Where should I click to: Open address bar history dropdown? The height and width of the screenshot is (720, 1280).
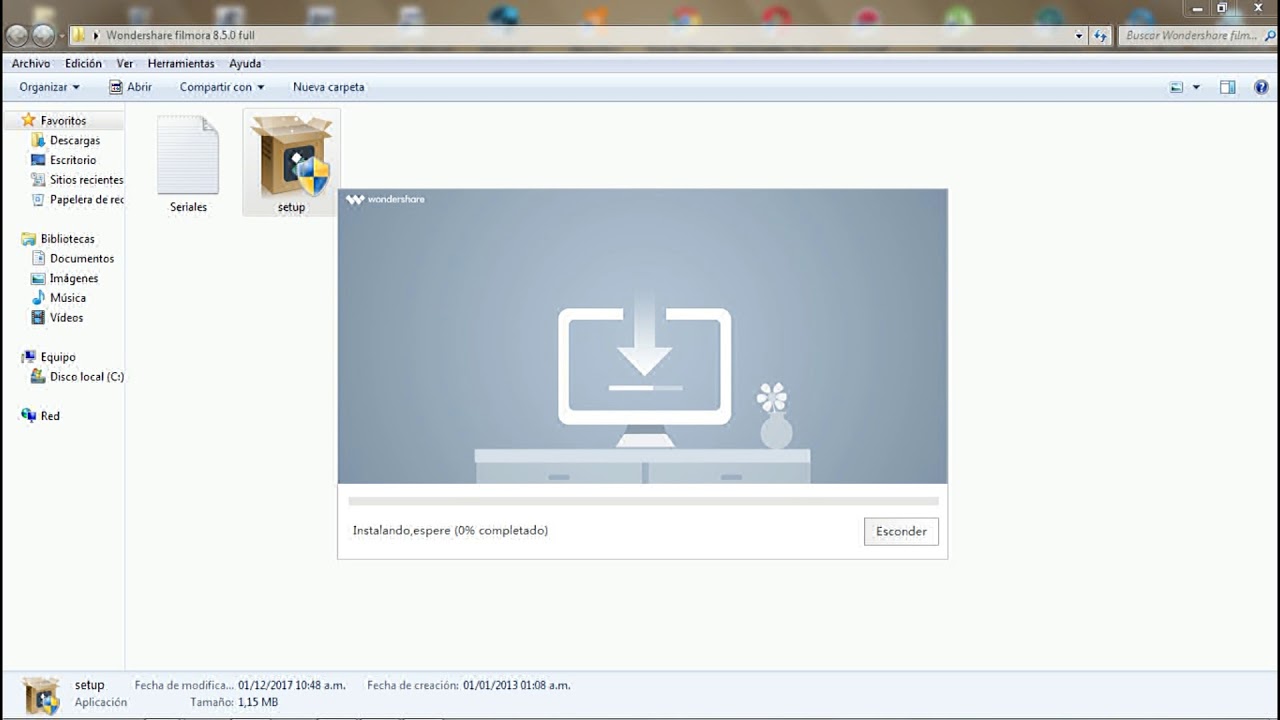click(1079, 35)
